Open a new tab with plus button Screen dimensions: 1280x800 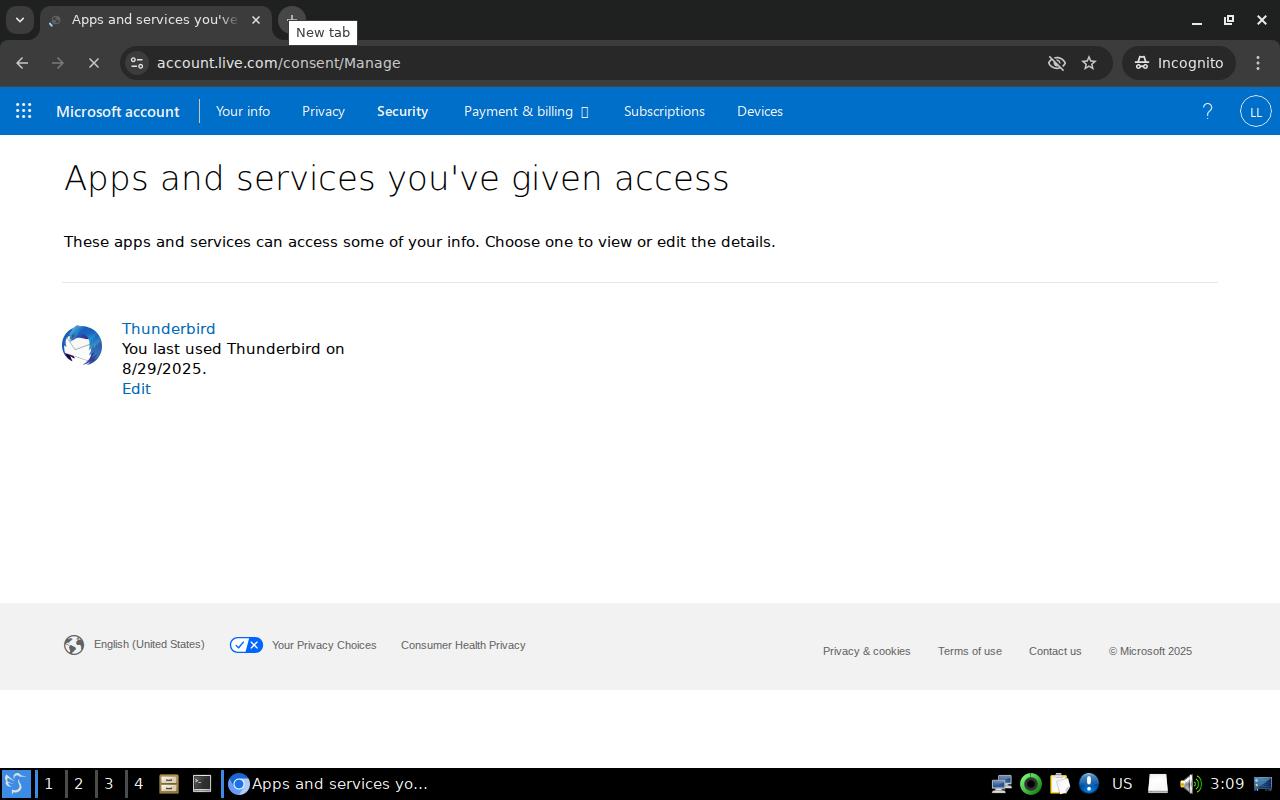coord(291,20)
